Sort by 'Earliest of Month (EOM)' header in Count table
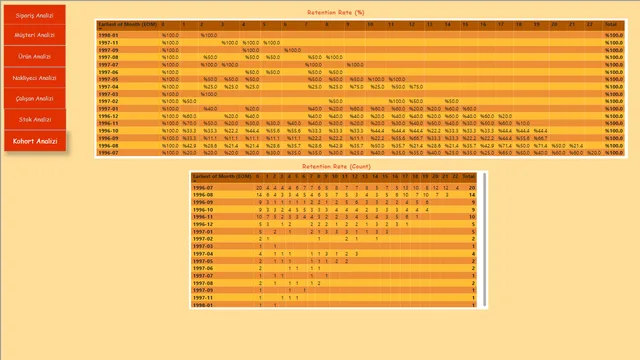The width and height of the screenshot is (640, 360). (x=222, y=176)
